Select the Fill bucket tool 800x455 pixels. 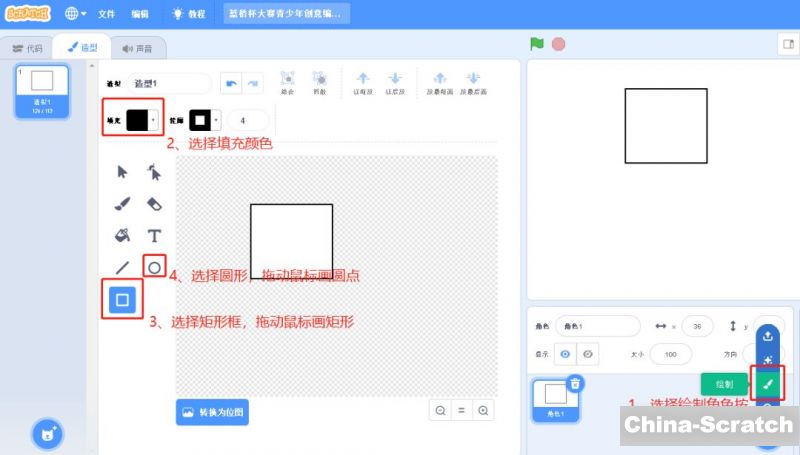point(122,236)
